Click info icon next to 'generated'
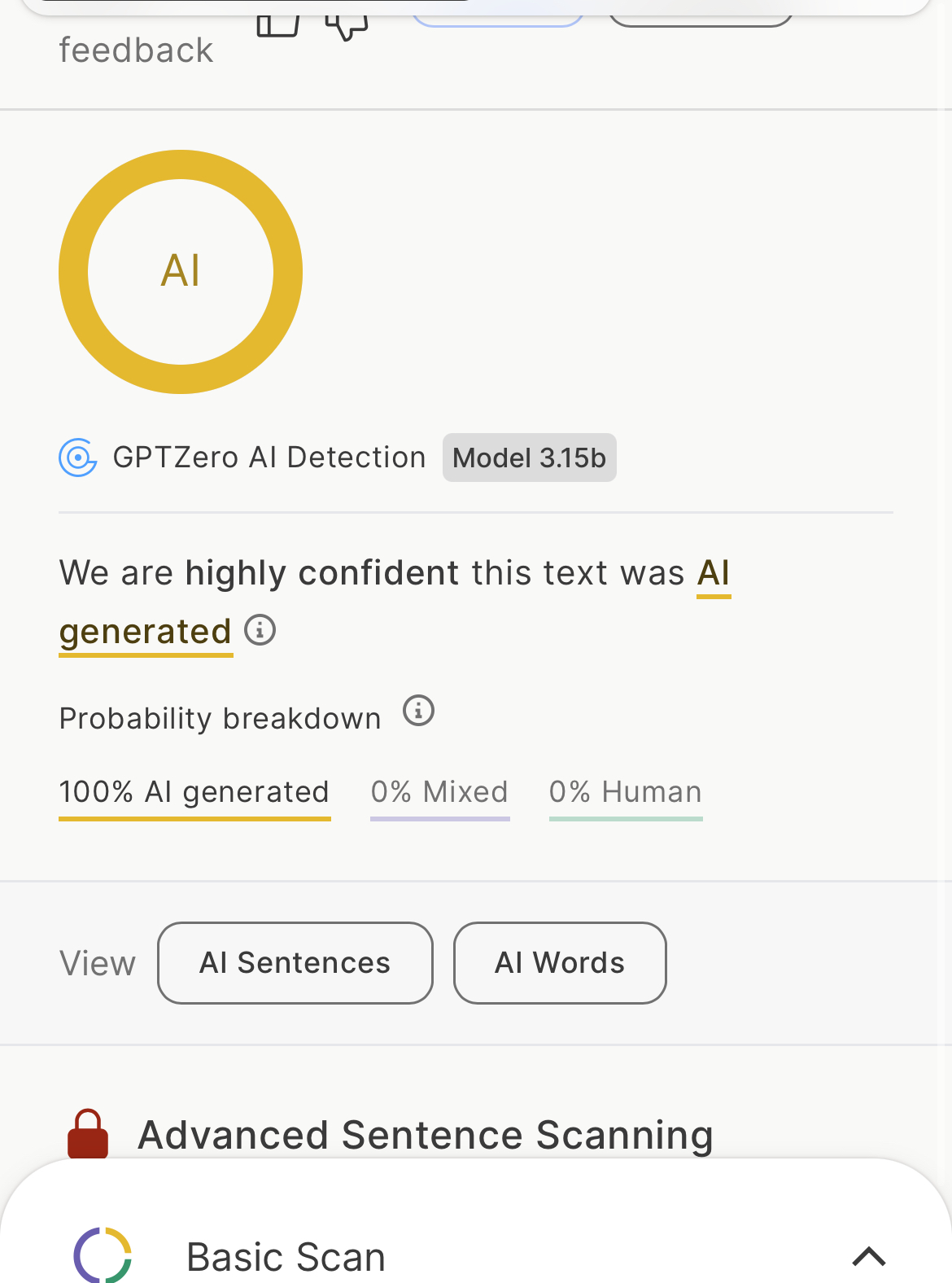The width and height of the screenshot is (952, 1283). [x=260, y=630]
